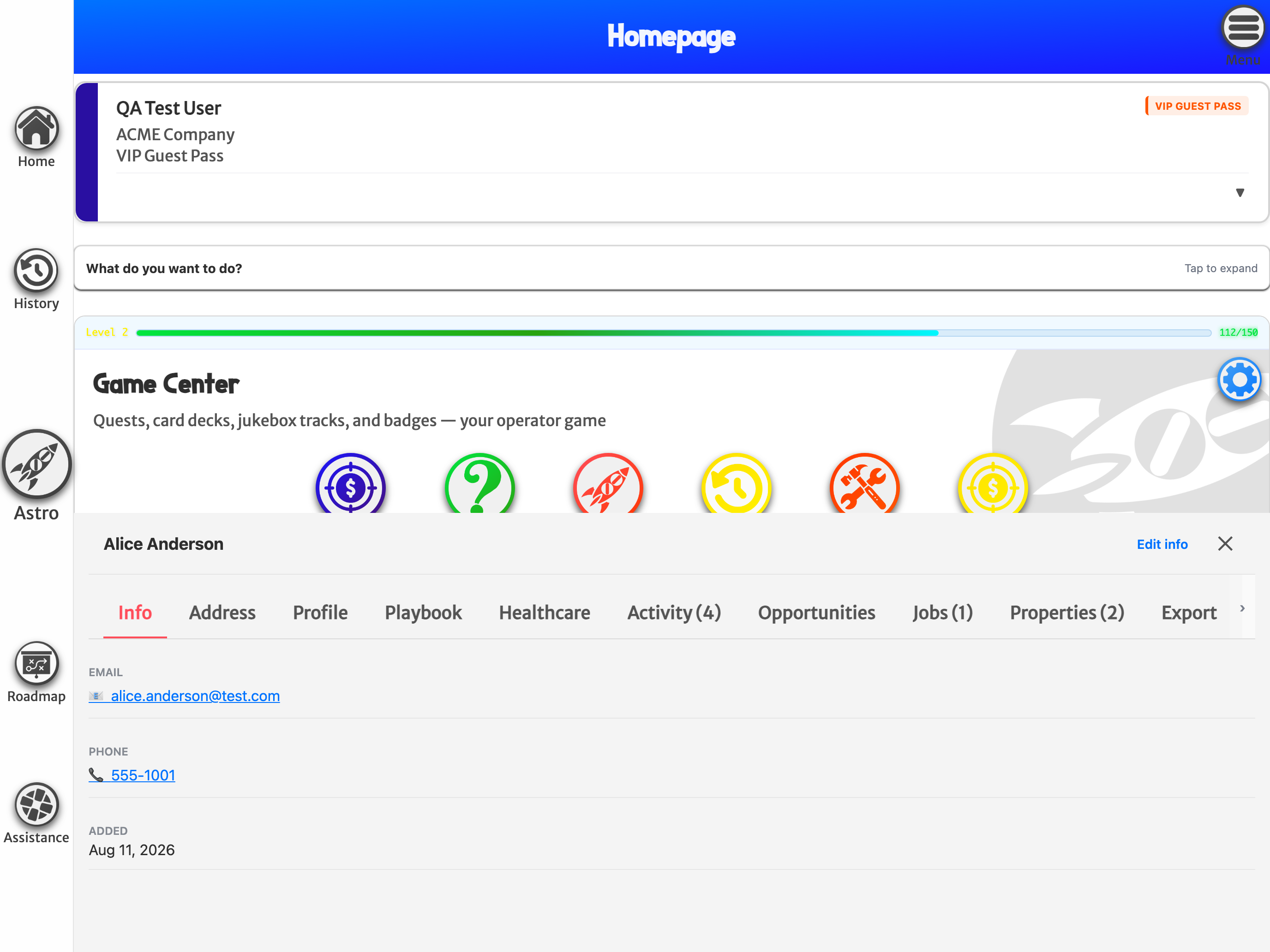Viewport: 1270px width, 952px height.
Task: Open the History sidebar icon
Action: coord(36,270)
